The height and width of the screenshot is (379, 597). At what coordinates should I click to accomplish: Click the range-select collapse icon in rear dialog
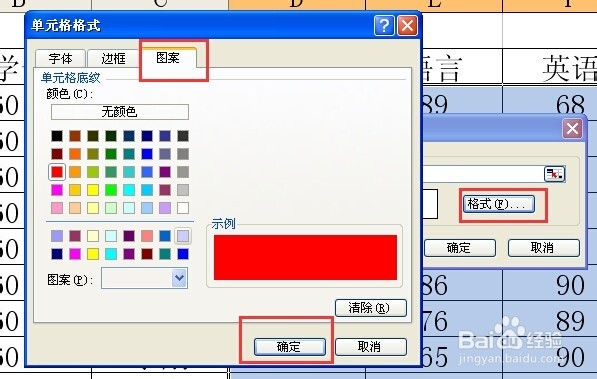(x=554, y=174)
